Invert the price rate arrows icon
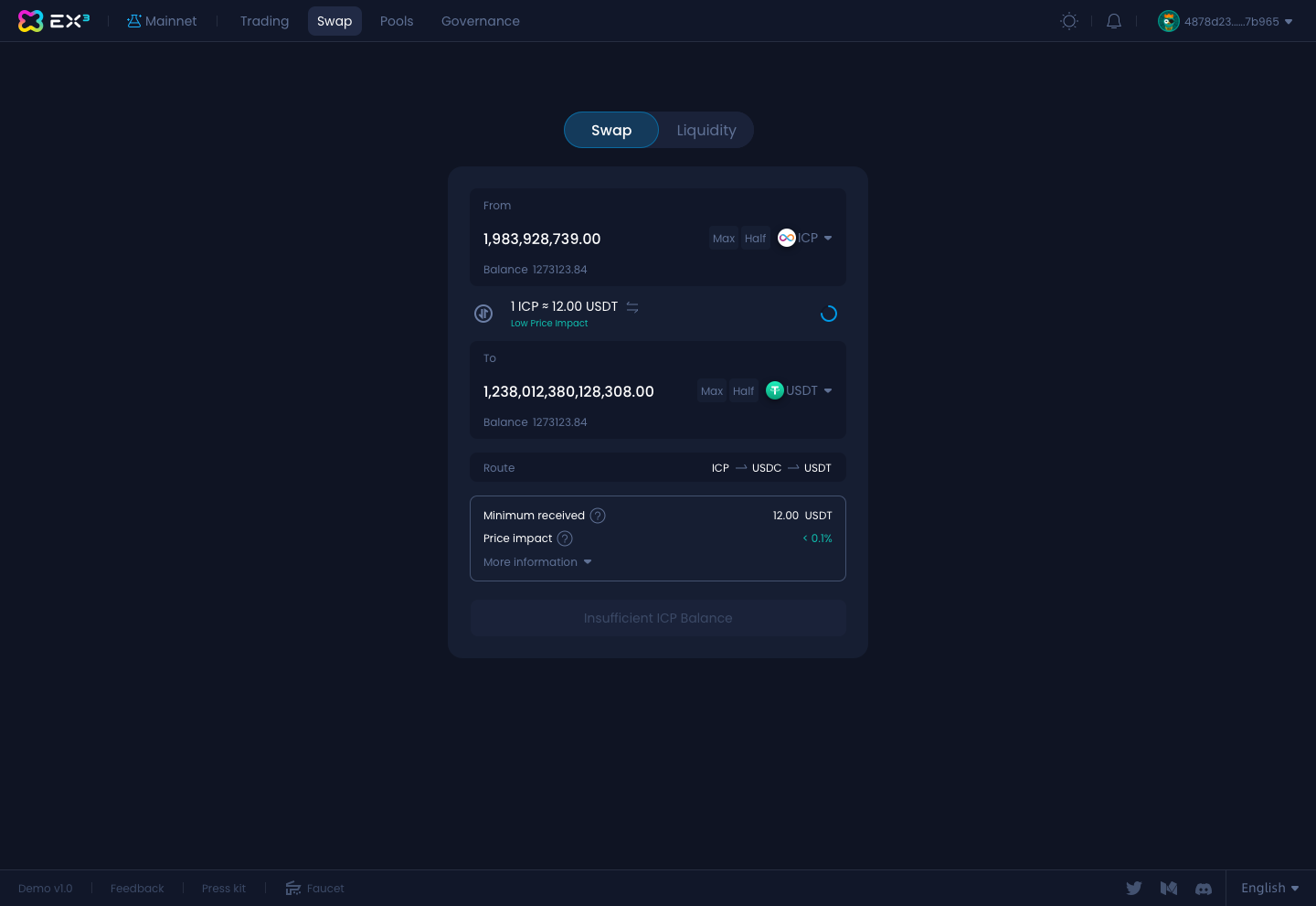The image size is (1316, 906). [x=632, y=307]
